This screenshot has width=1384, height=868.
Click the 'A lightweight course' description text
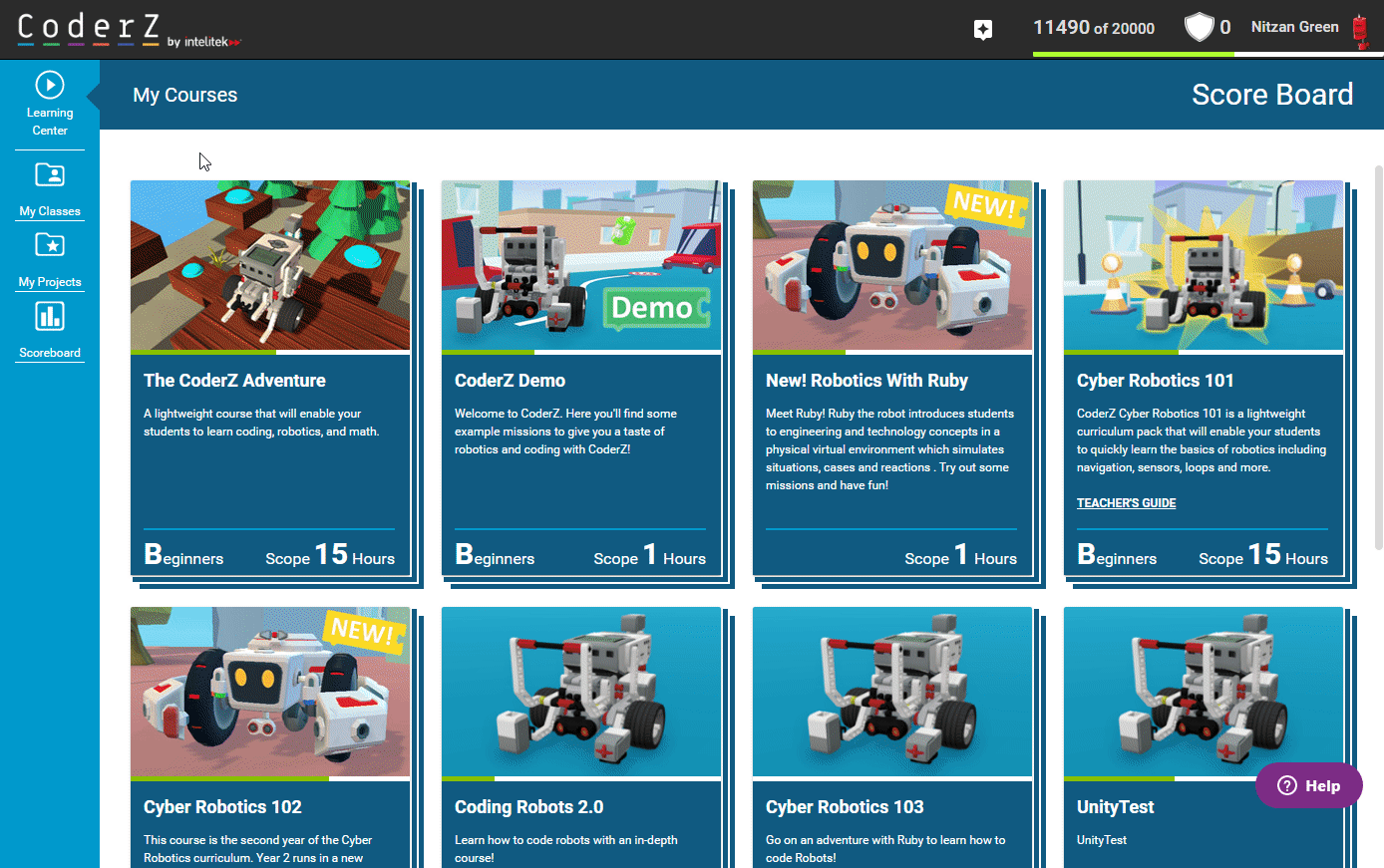261,423
